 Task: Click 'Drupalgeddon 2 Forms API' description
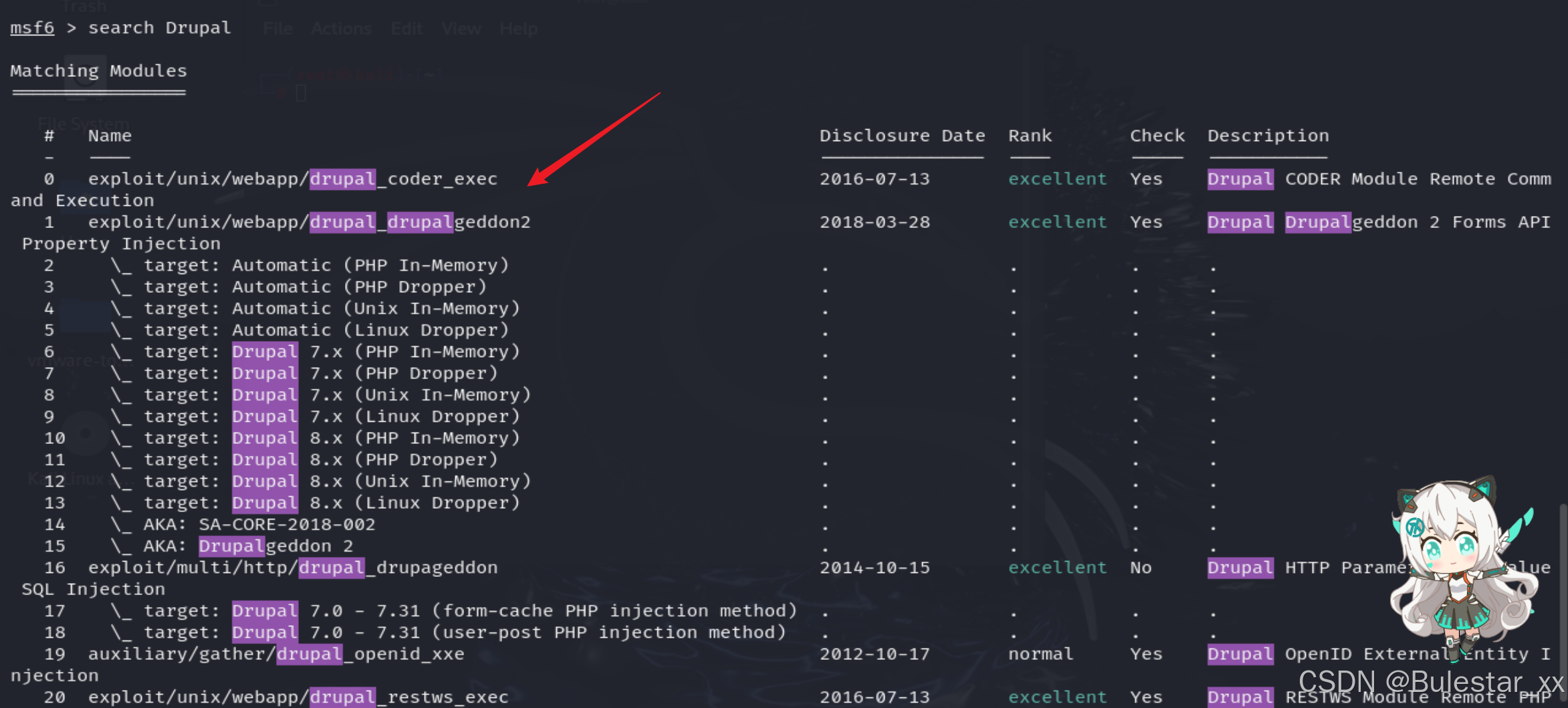(1418, 222)
